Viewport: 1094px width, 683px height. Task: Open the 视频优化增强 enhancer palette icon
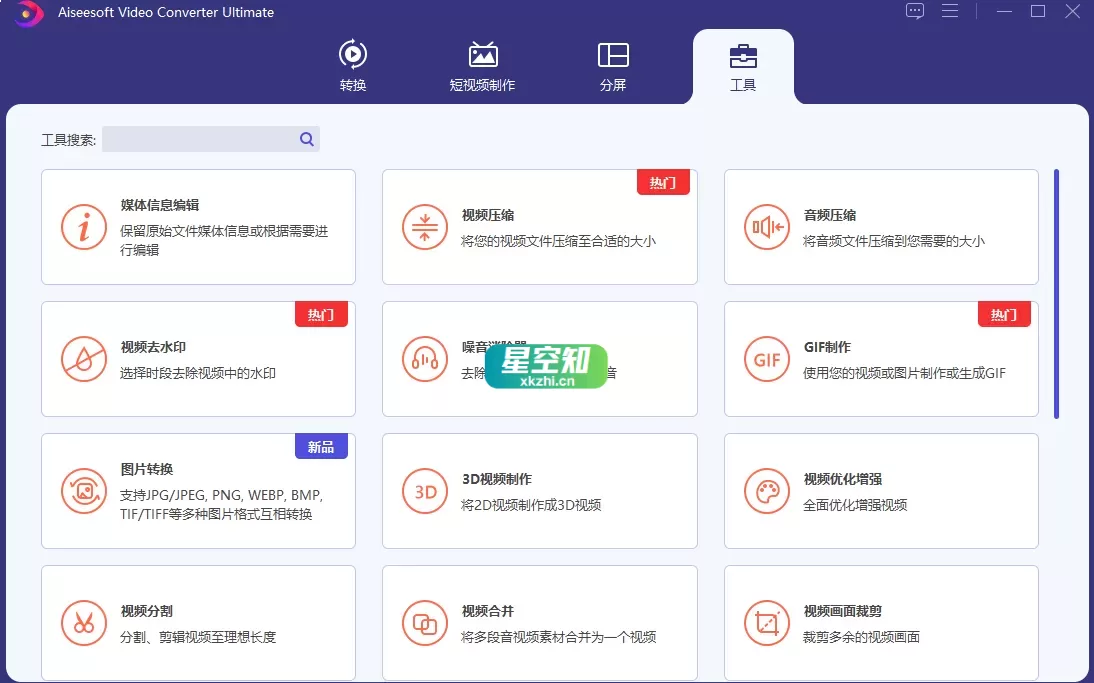(766, 491)
